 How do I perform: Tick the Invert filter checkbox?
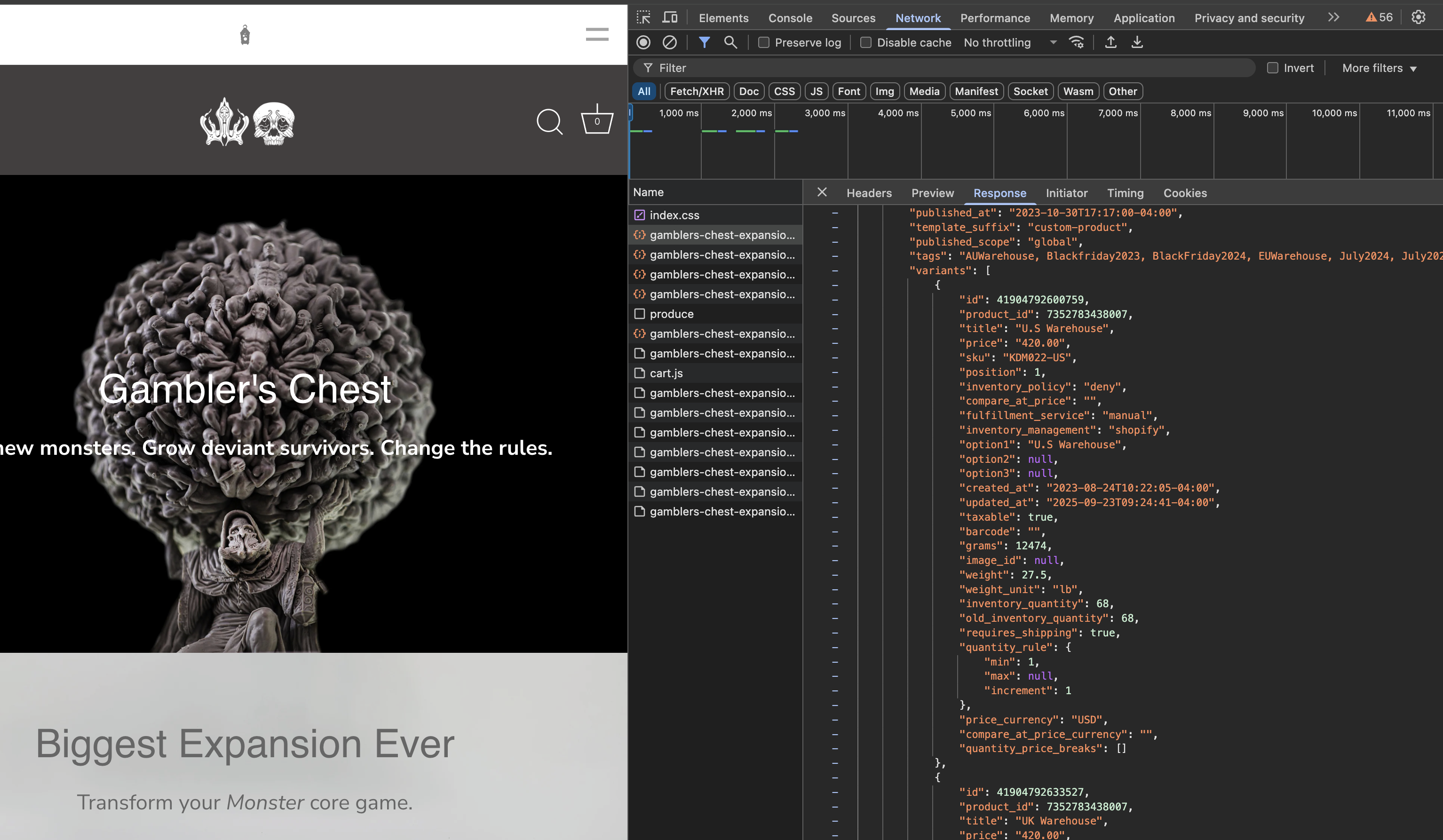pyautogui.click(x=1272, y=68)
